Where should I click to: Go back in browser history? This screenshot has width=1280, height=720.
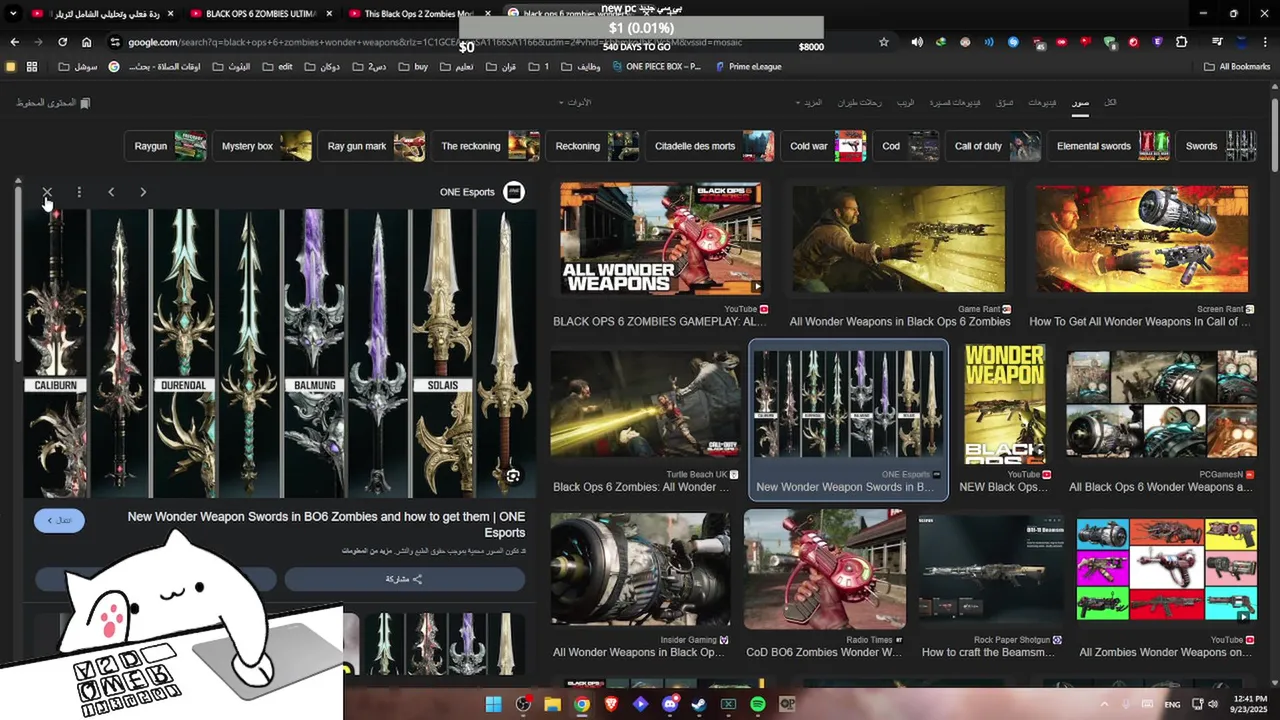(14, 42)
